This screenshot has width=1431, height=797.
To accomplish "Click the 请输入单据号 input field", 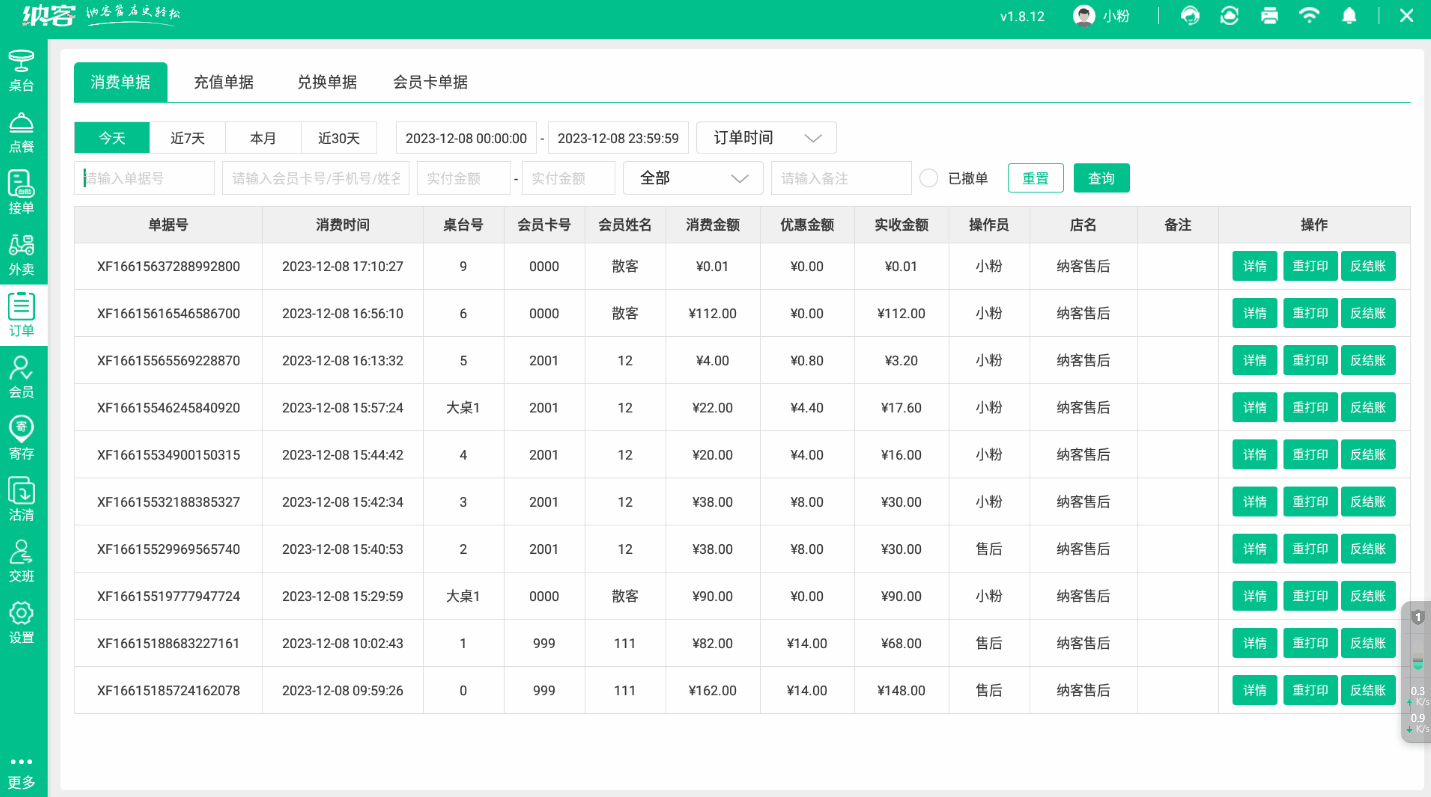I will click(x=143, y=177).
